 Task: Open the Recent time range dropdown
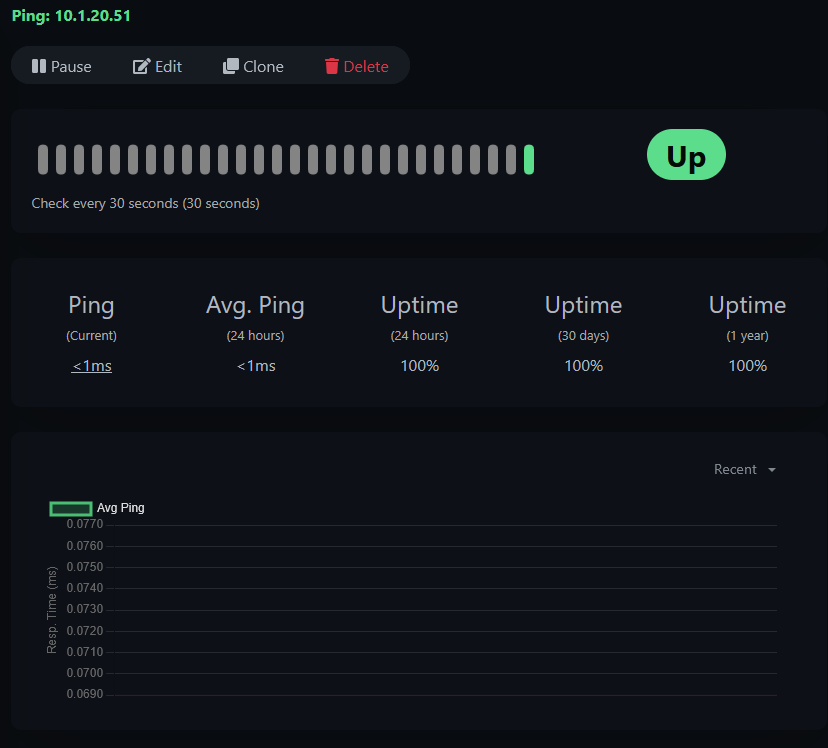[744, 469]
